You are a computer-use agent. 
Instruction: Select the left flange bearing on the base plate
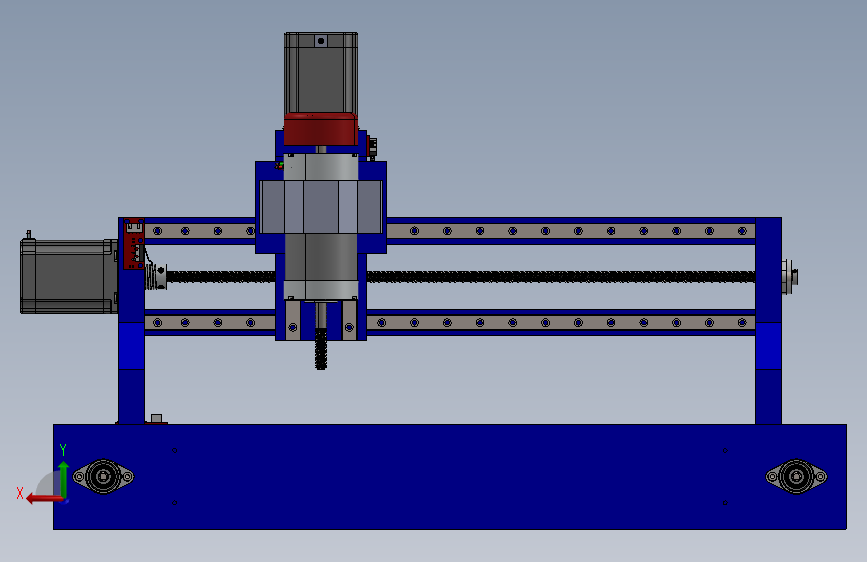(103, 476)
